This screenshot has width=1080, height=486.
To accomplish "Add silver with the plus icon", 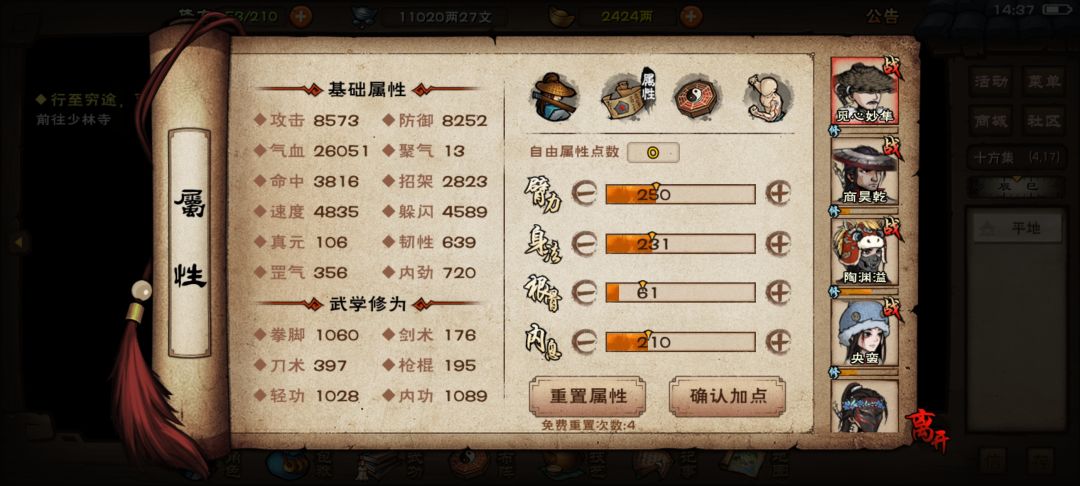I will [x=691, y=16].
